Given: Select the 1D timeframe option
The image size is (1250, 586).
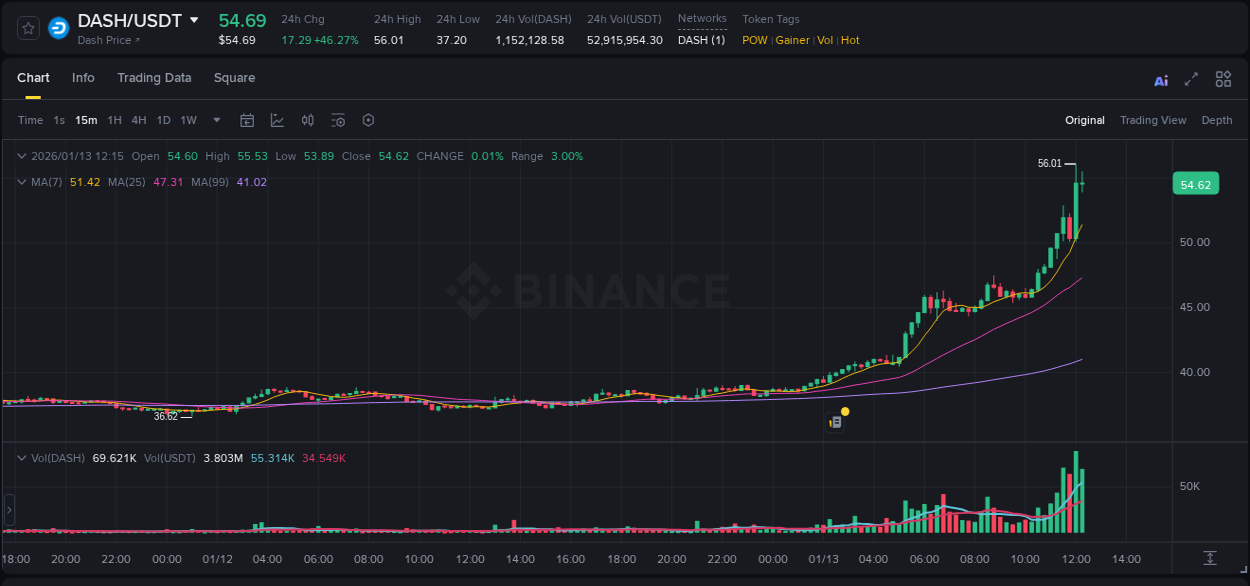Looking at the screenshot, I should [163, 120].
